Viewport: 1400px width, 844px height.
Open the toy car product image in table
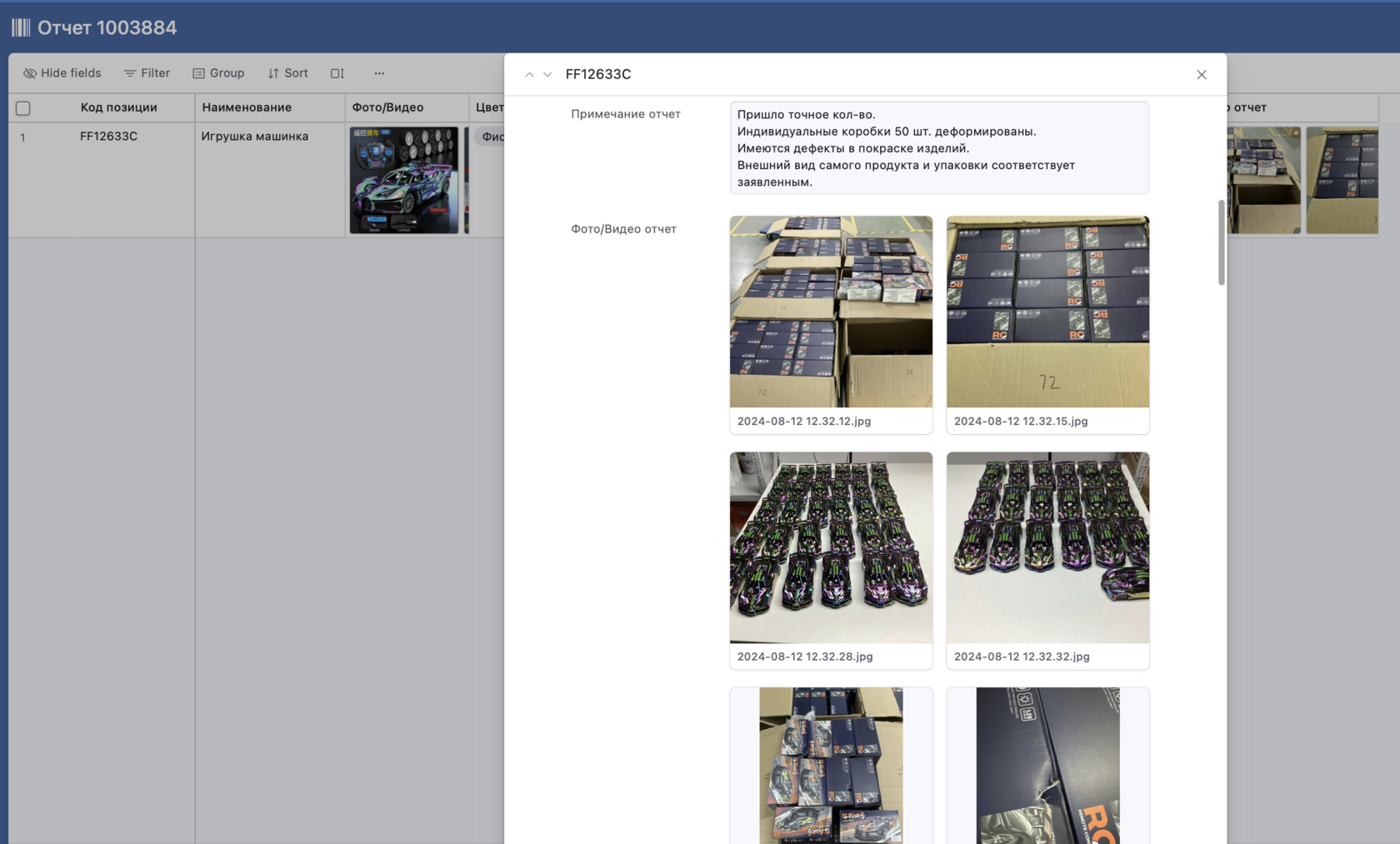[x=404, y=180]
